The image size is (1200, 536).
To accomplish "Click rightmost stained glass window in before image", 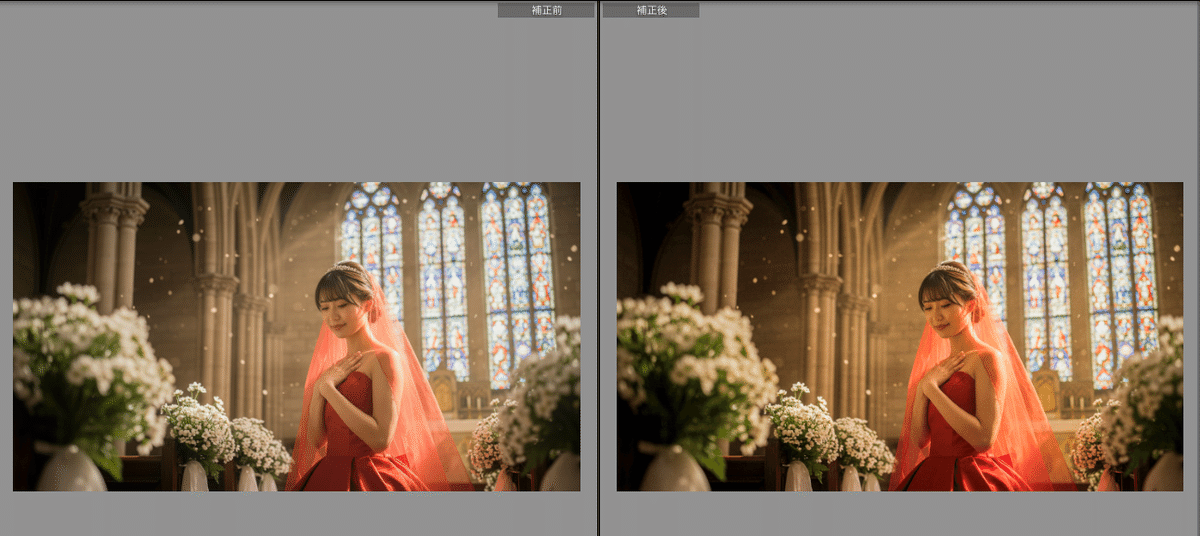I will point(517,280).
